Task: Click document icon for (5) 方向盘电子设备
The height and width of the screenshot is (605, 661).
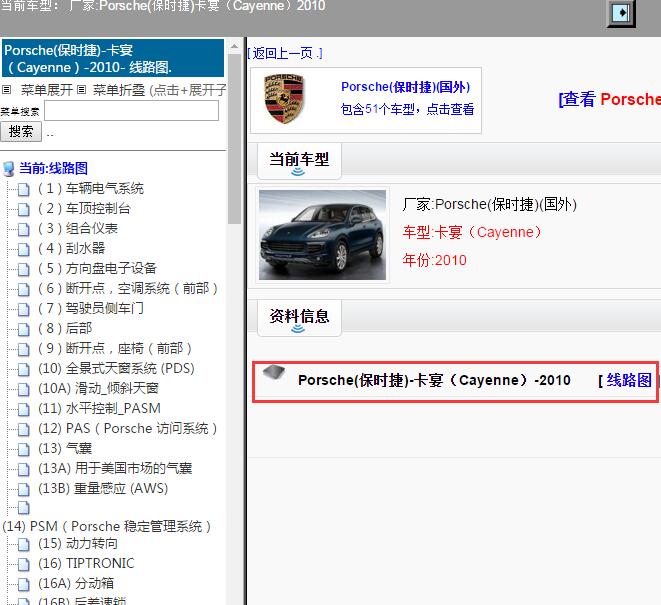Action: (x=24, y=269)
